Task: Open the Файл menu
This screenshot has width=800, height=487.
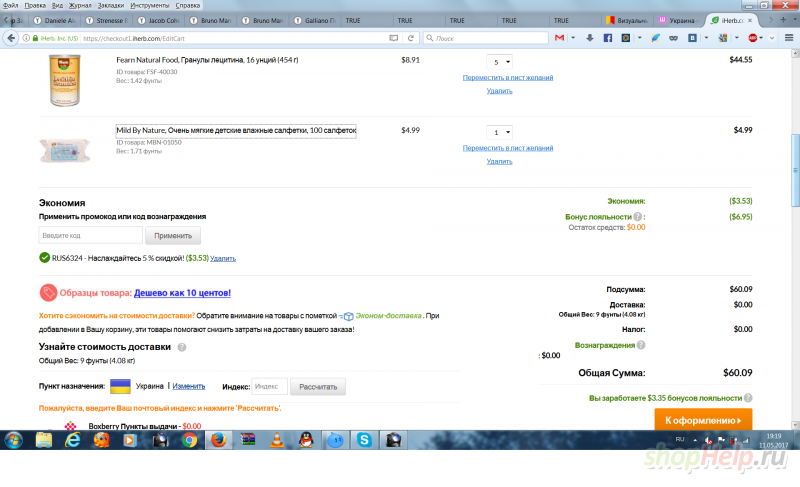Action: pyautogui.click(x=10, y=5)
